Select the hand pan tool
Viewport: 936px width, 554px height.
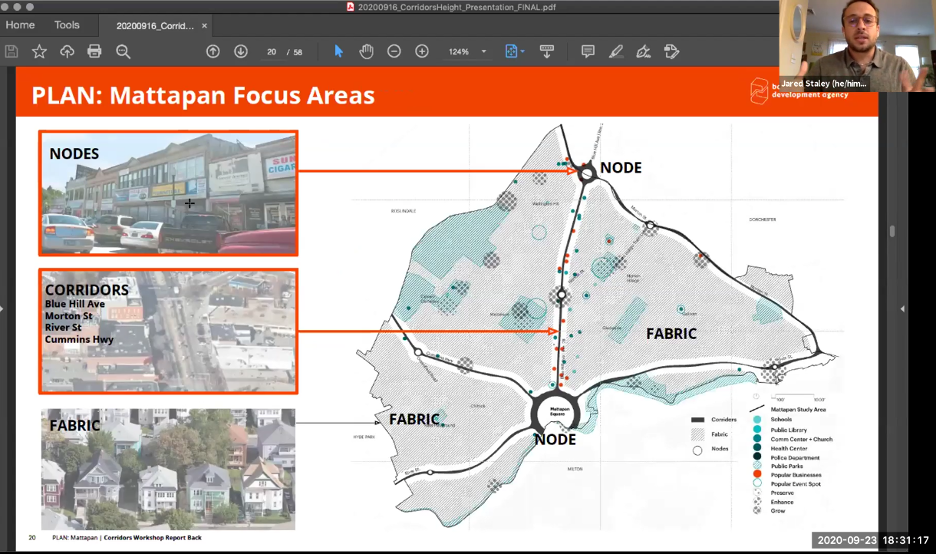coord(366,51)
